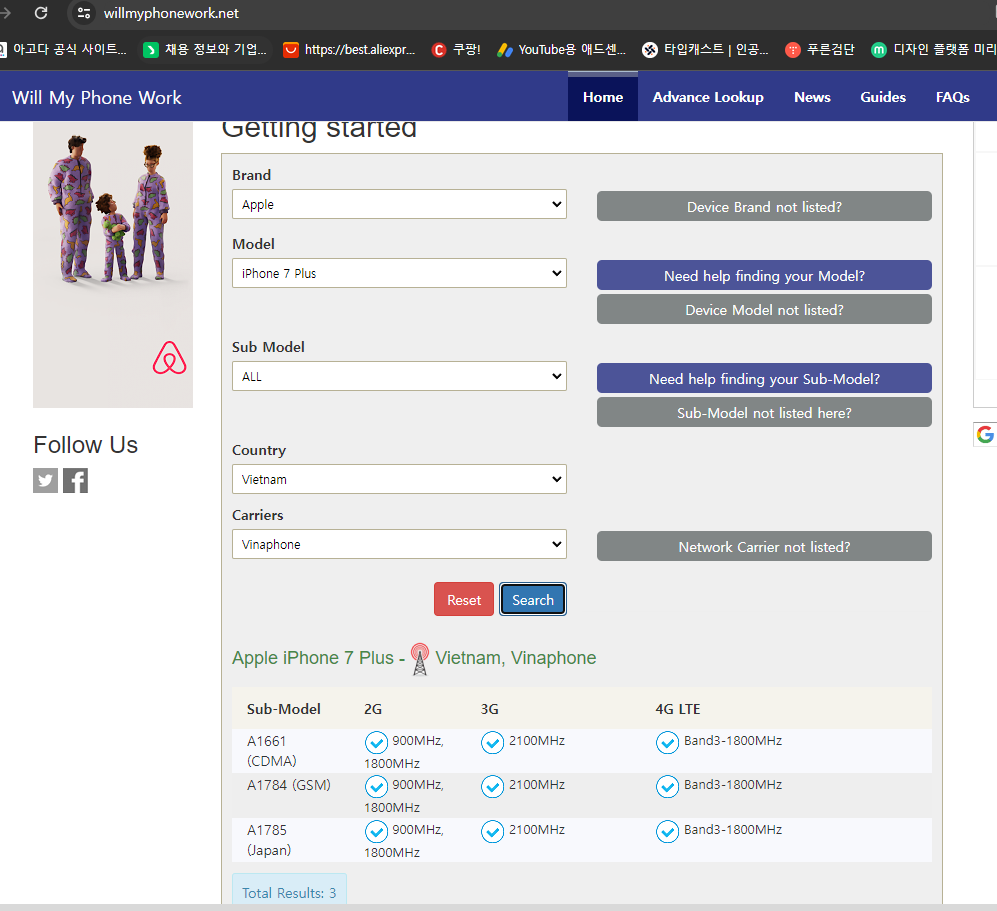Open the Coupang bookmark icon
The width and height of the screenshot is (997, 911).
point(438,50)
